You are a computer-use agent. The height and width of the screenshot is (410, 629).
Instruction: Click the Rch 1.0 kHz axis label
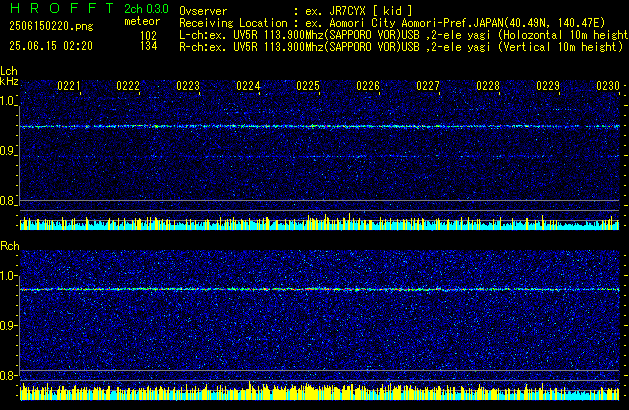pos(8,276)
